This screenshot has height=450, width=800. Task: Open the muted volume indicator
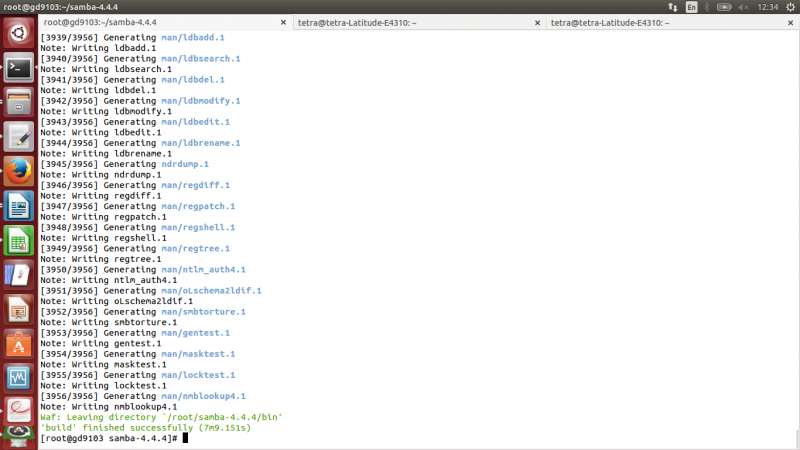pyautogui.click(x=743, y=7)
